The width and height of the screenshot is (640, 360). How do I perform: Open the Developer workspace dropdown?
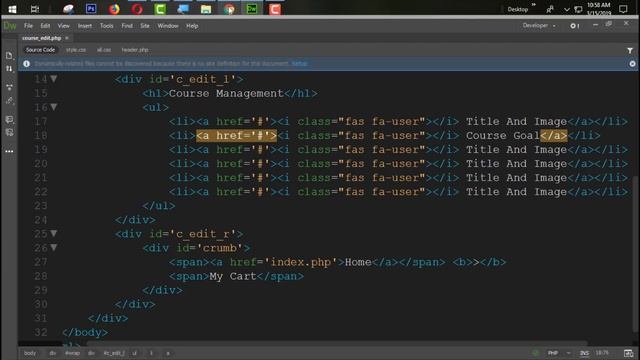(x=539, y=26)
